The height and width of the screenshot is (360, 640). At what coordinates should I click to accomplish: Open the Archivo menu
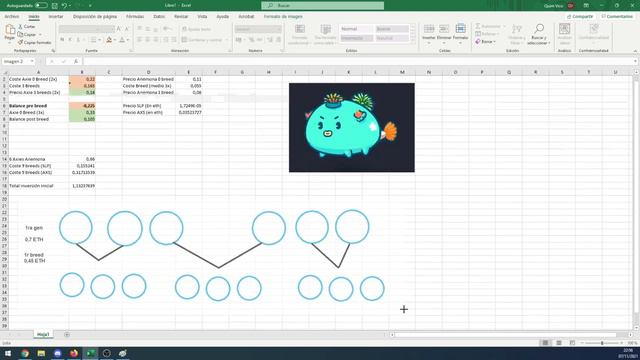click(x=11, y=17)
